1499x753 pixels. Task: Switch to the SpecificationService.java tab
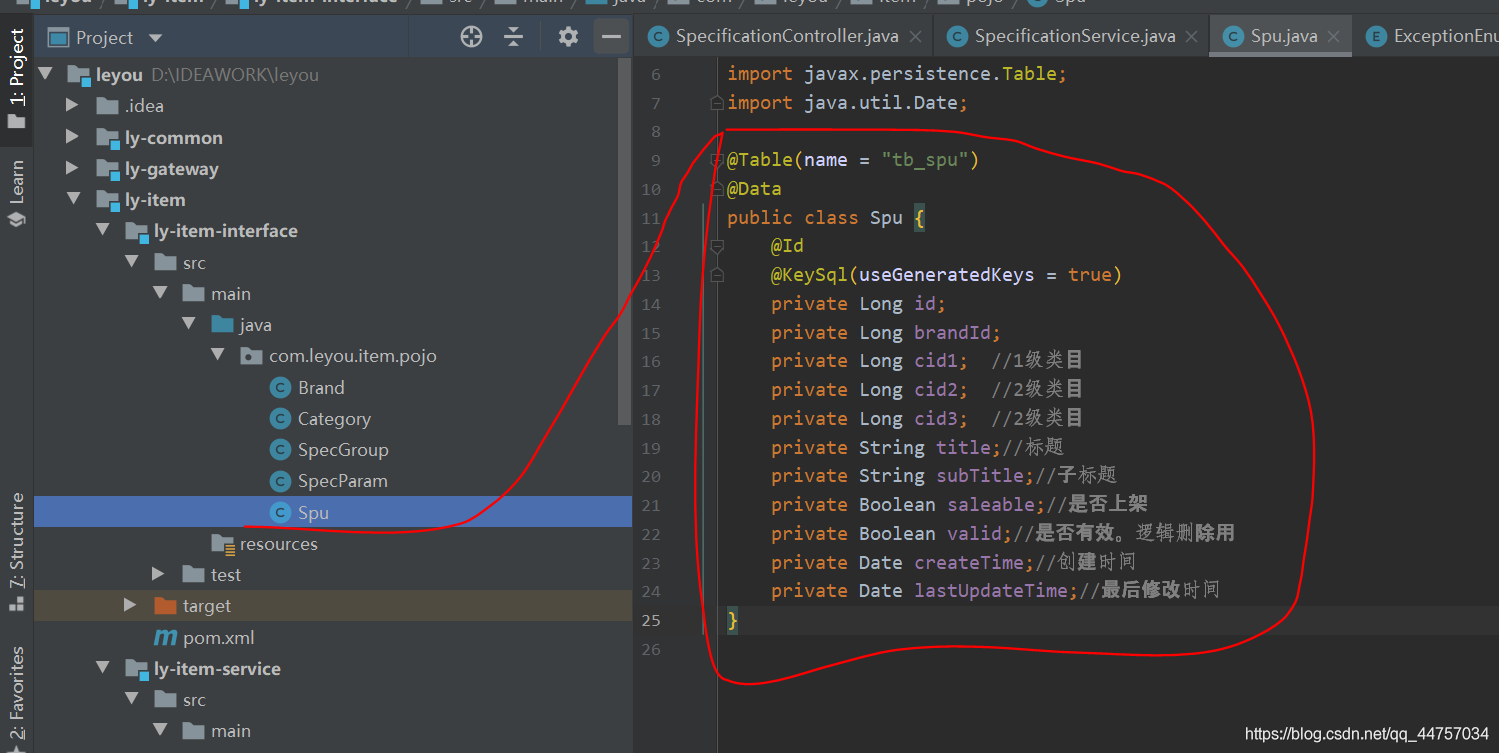tap(1075, 36)
